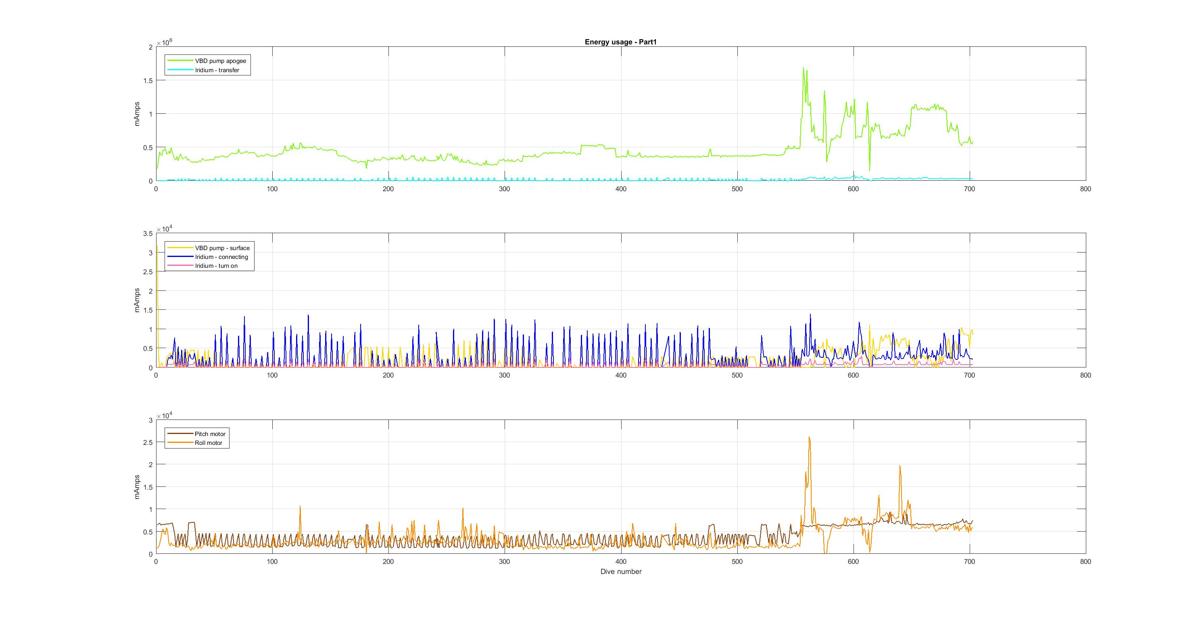Click x-tick '400' under the VBD pump apogee plot
Image resolution: width=1200 pixels, height=622 pixels.
pos(620,188)
